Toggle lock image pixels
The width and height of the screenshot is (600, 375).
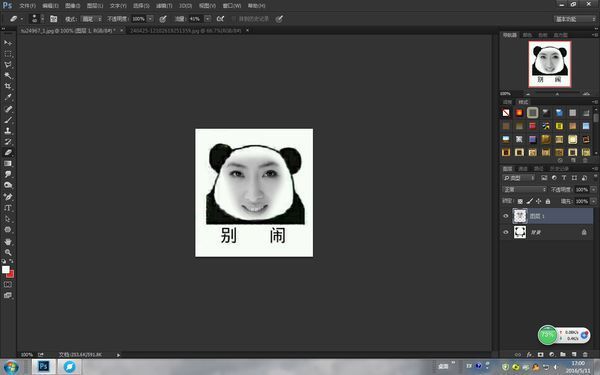pos(529,201)
